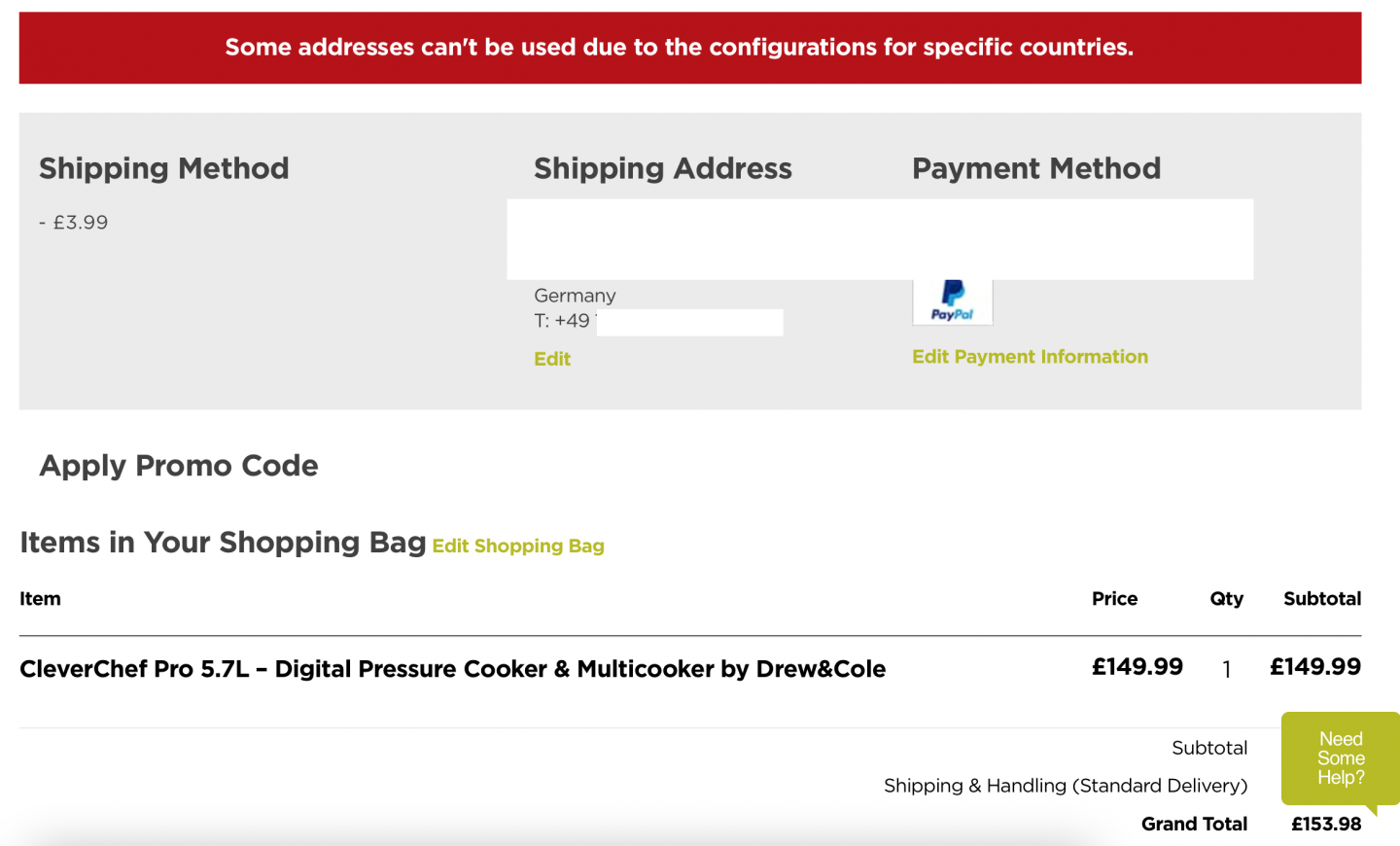Click the Germany country line

(x=575, y=296)
